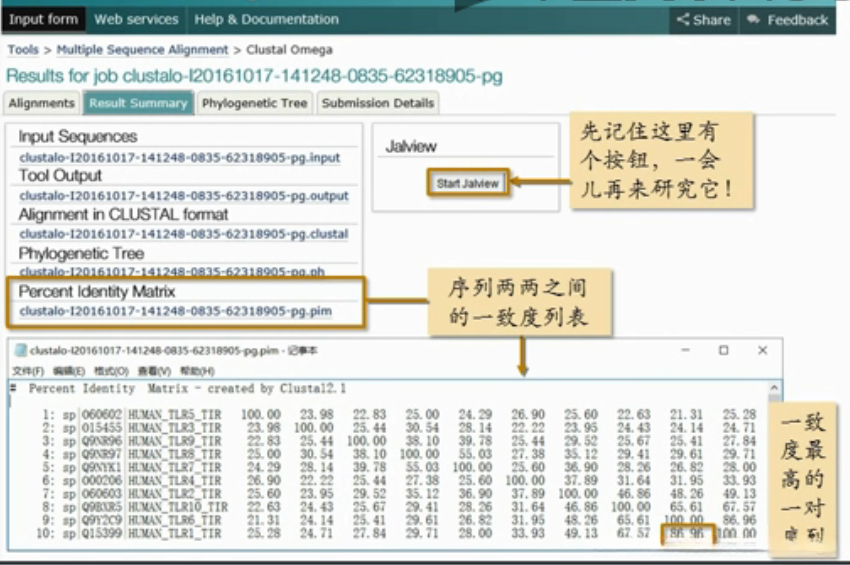Click accession 'Q9Y2C9' in row 9
The image size is (850, 565).
coord(102,521)
